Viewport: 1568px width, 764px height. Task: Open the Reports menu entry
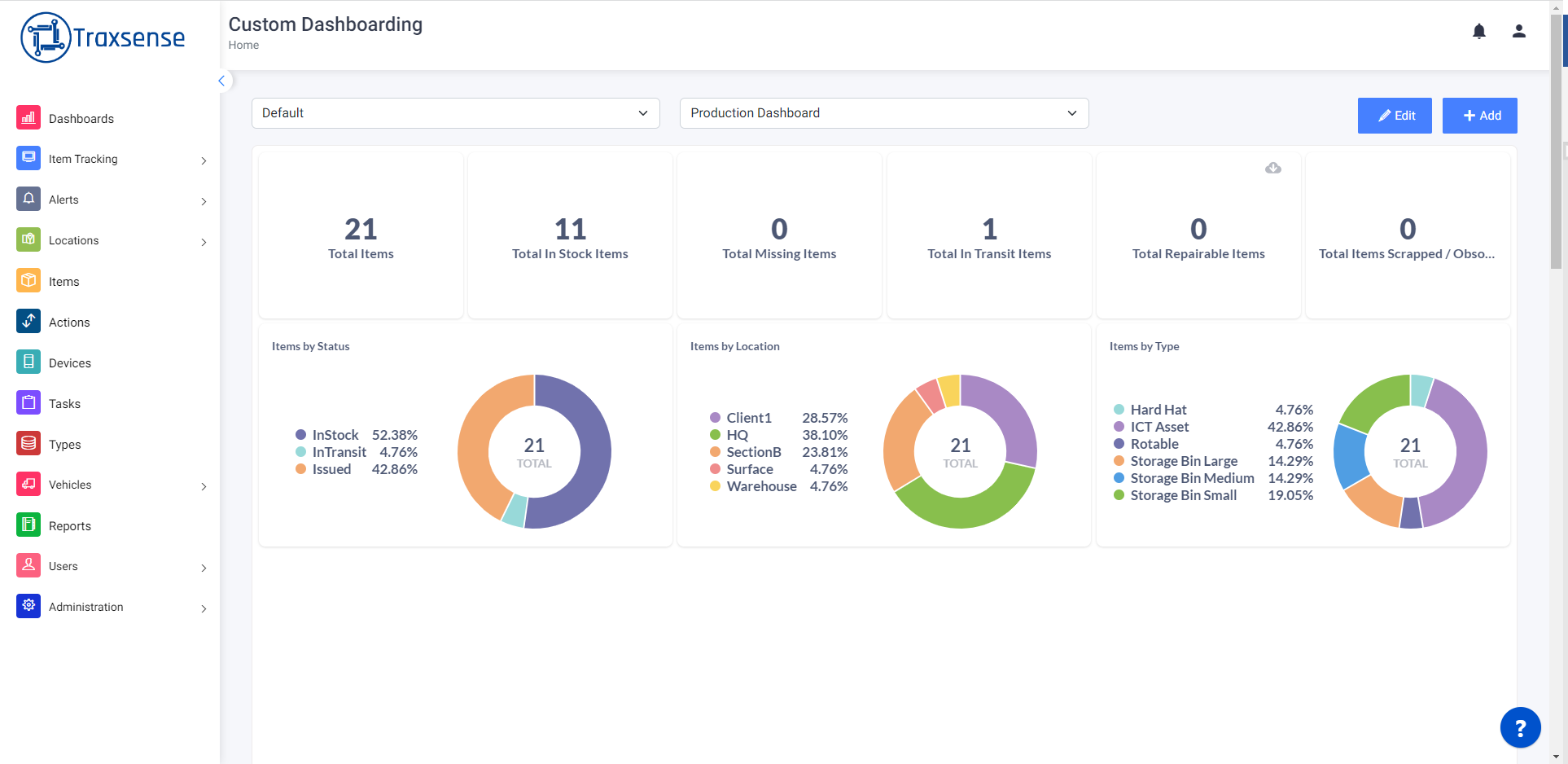(70, 526)
